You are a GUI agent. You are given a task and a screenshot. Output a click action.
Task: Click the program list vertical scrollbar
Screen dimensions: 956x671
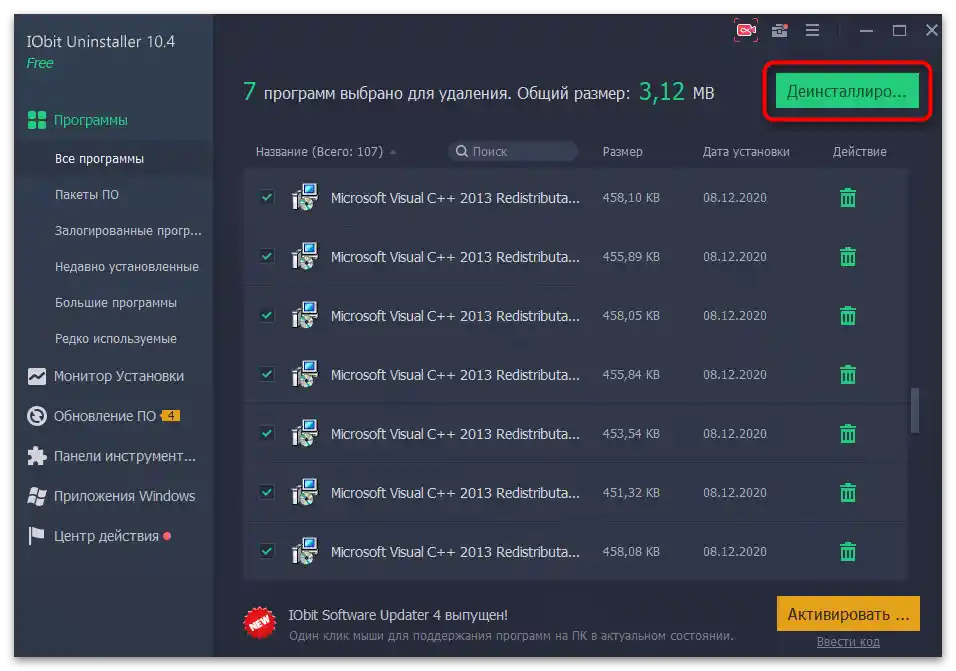(915, 410)
